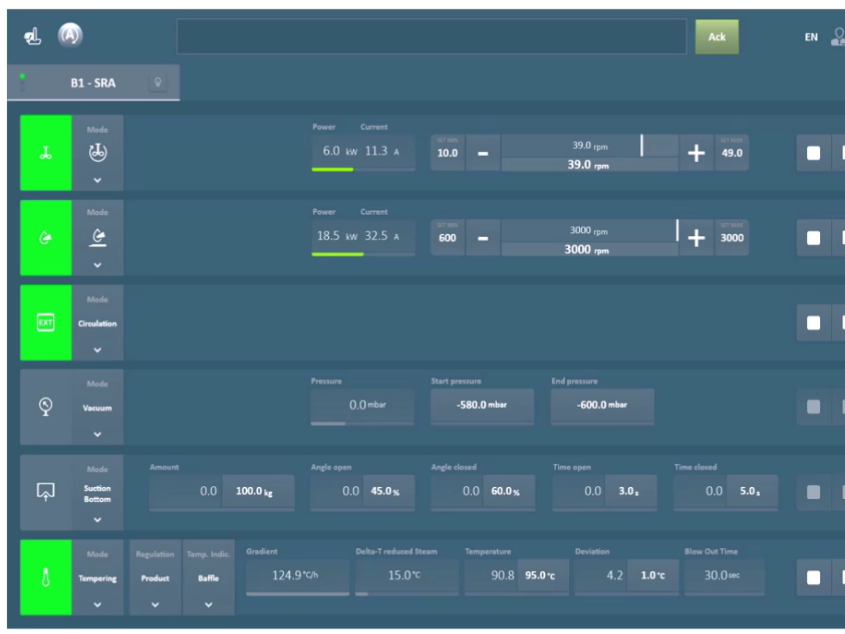Click the green homogenizer icon tile
The image size is (845, 634).
tap(46, 238)
